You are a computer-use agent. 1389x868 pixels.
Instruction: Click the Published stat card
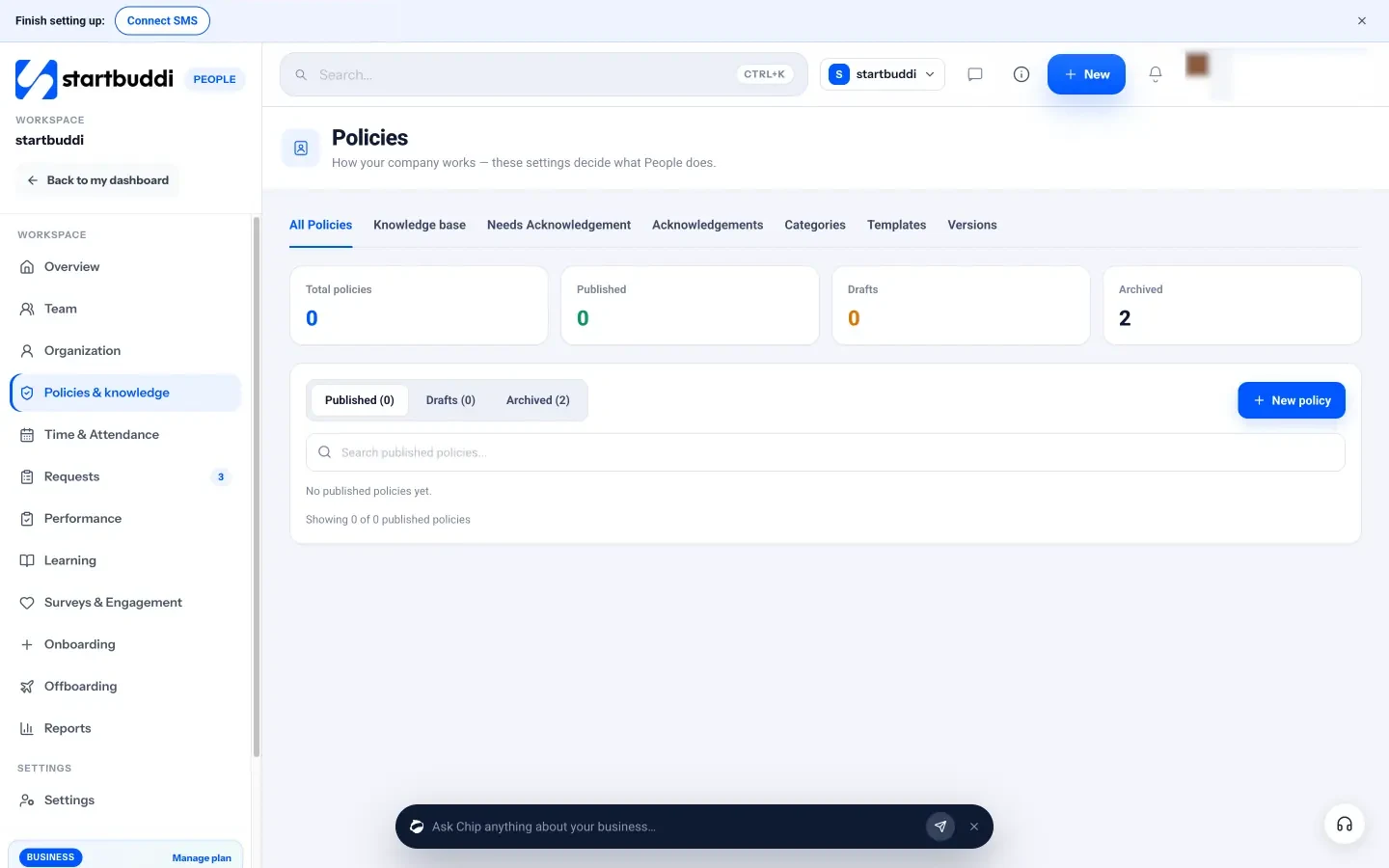point(691,306)
